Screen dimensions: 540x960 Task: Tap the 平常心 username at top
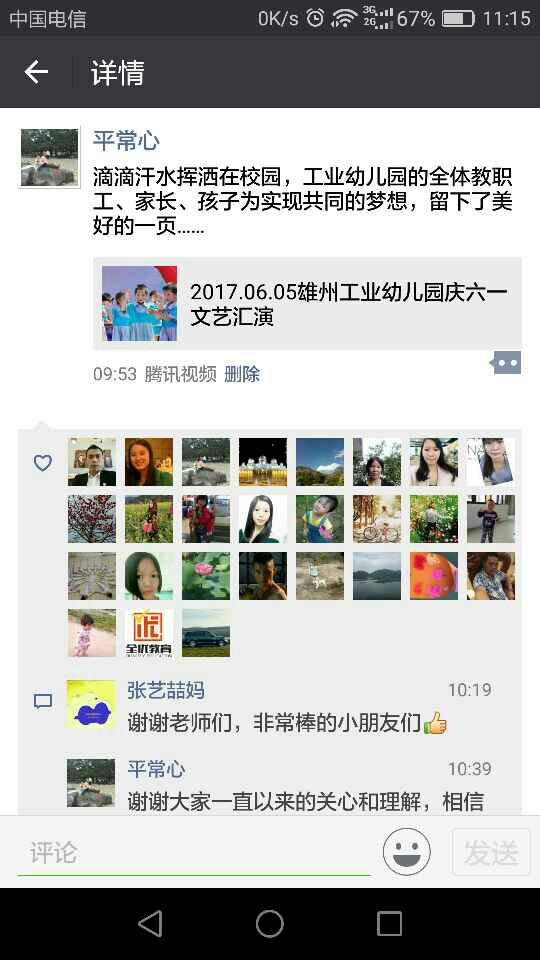pos(126,141)
